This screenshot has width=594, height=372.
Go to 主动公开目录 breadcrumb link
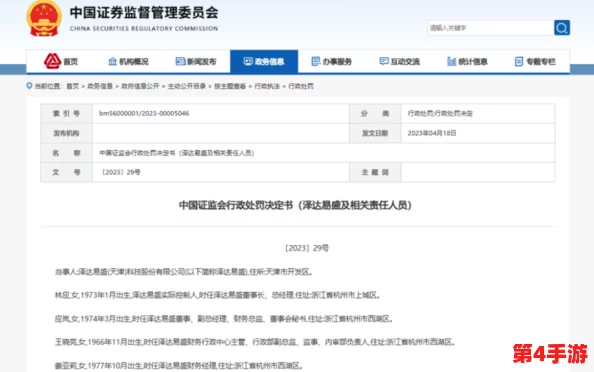click(x=187, y=86)
